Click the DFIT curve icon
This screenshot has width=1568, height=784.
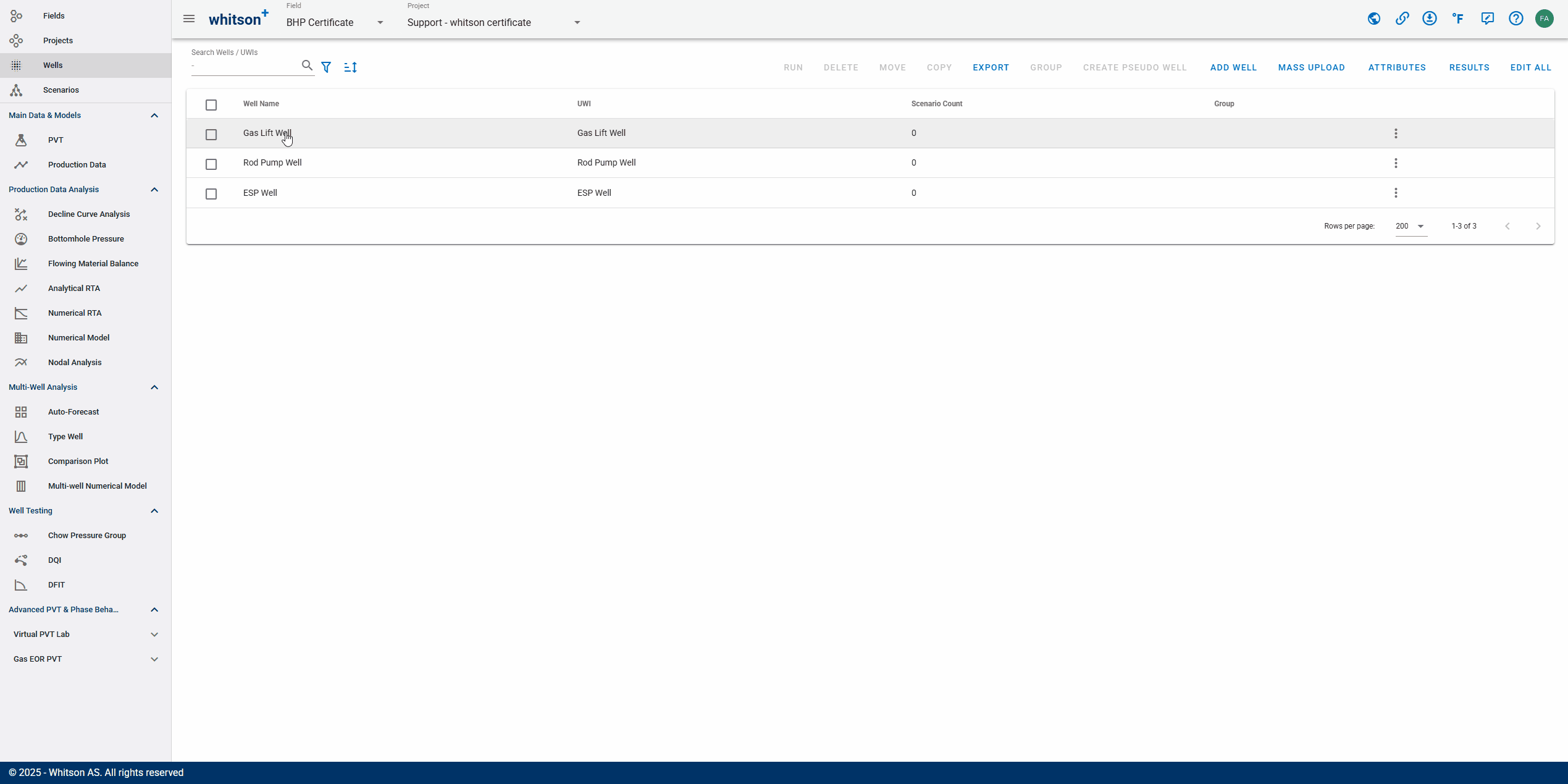(21, 585)
